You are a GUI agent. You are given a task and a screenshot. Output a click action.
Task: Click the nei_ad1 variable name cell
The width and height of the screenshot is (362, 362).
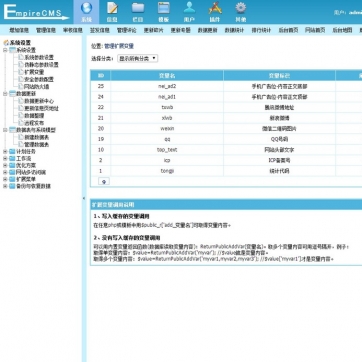click(167, 97)
